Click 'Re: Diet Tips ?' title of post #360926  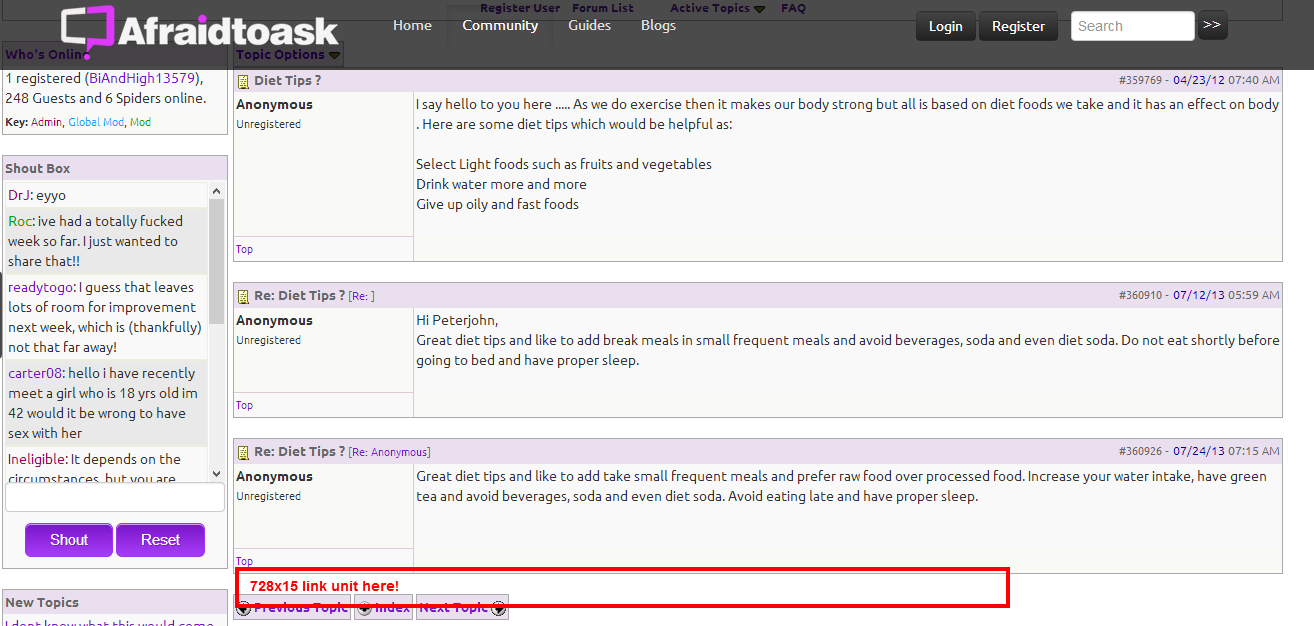pos(299,452)
